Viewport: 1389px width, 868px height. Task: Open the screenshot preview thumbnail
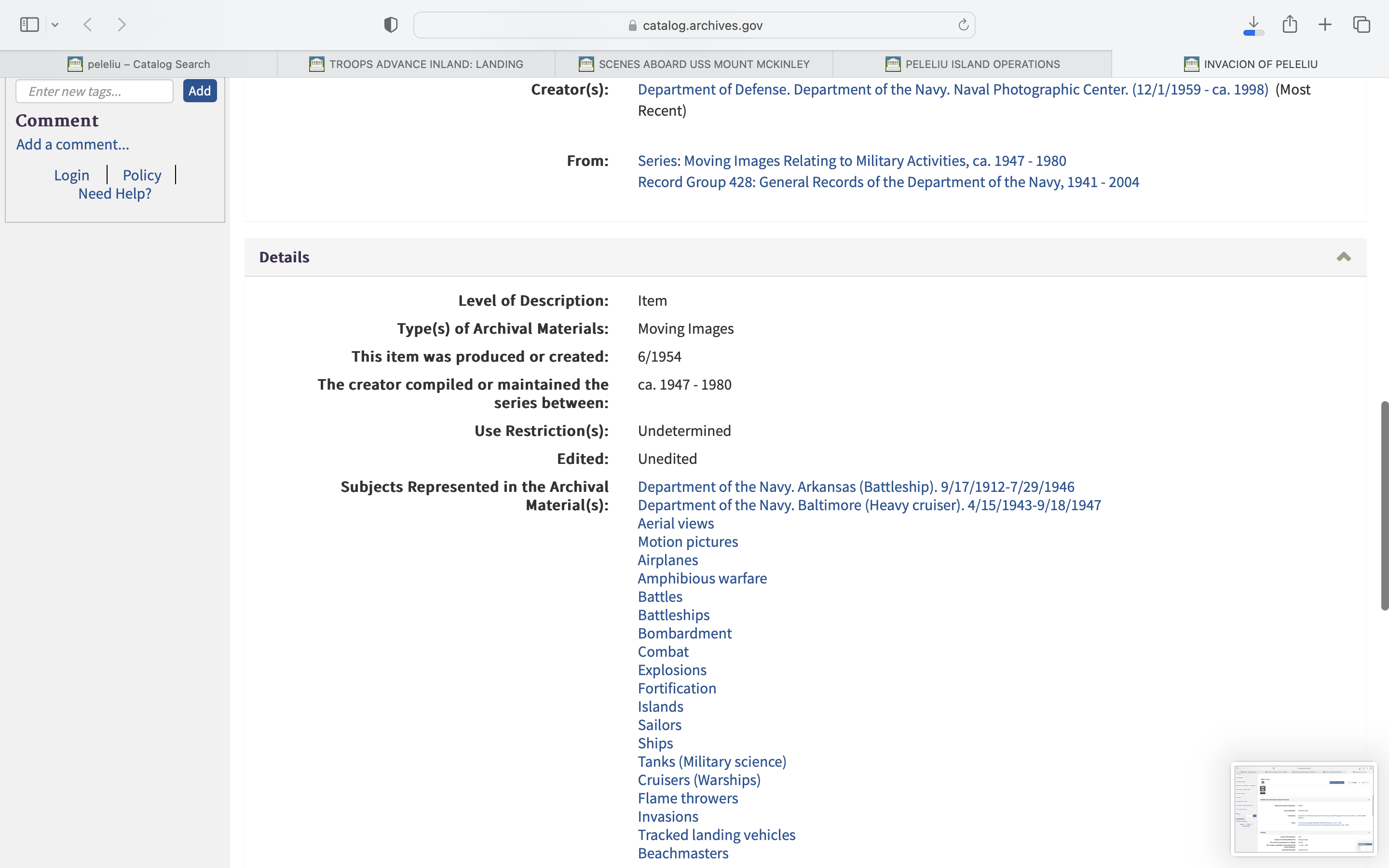click(1304, 809)
